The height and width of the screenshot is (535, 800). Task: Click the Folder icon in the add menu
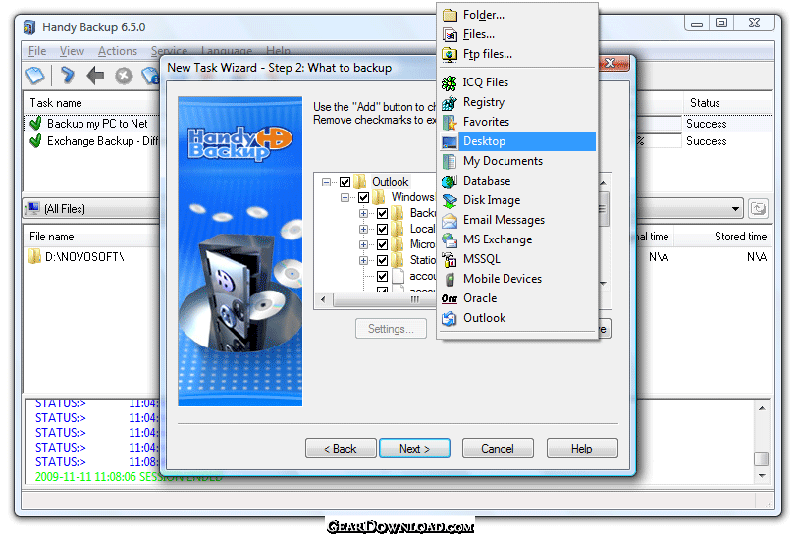click(x=449, y=15)
